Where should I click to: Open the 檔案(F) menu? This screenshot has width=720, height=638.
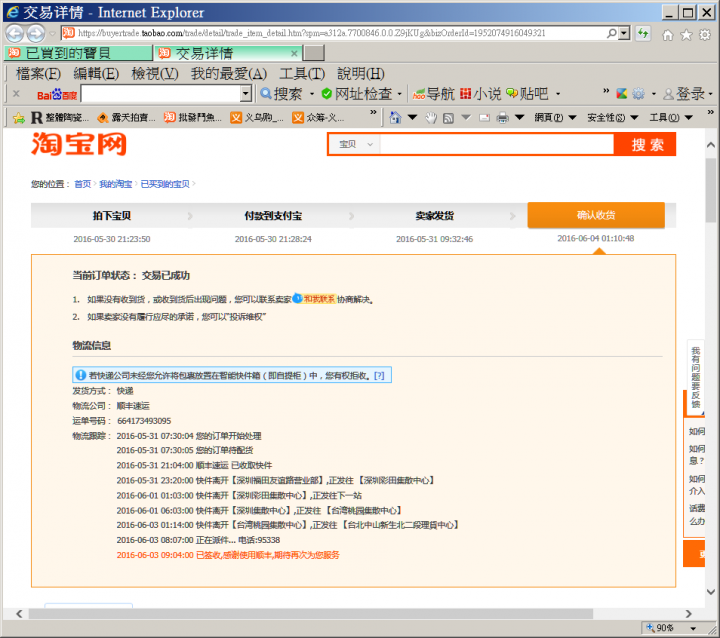(38, 73)
